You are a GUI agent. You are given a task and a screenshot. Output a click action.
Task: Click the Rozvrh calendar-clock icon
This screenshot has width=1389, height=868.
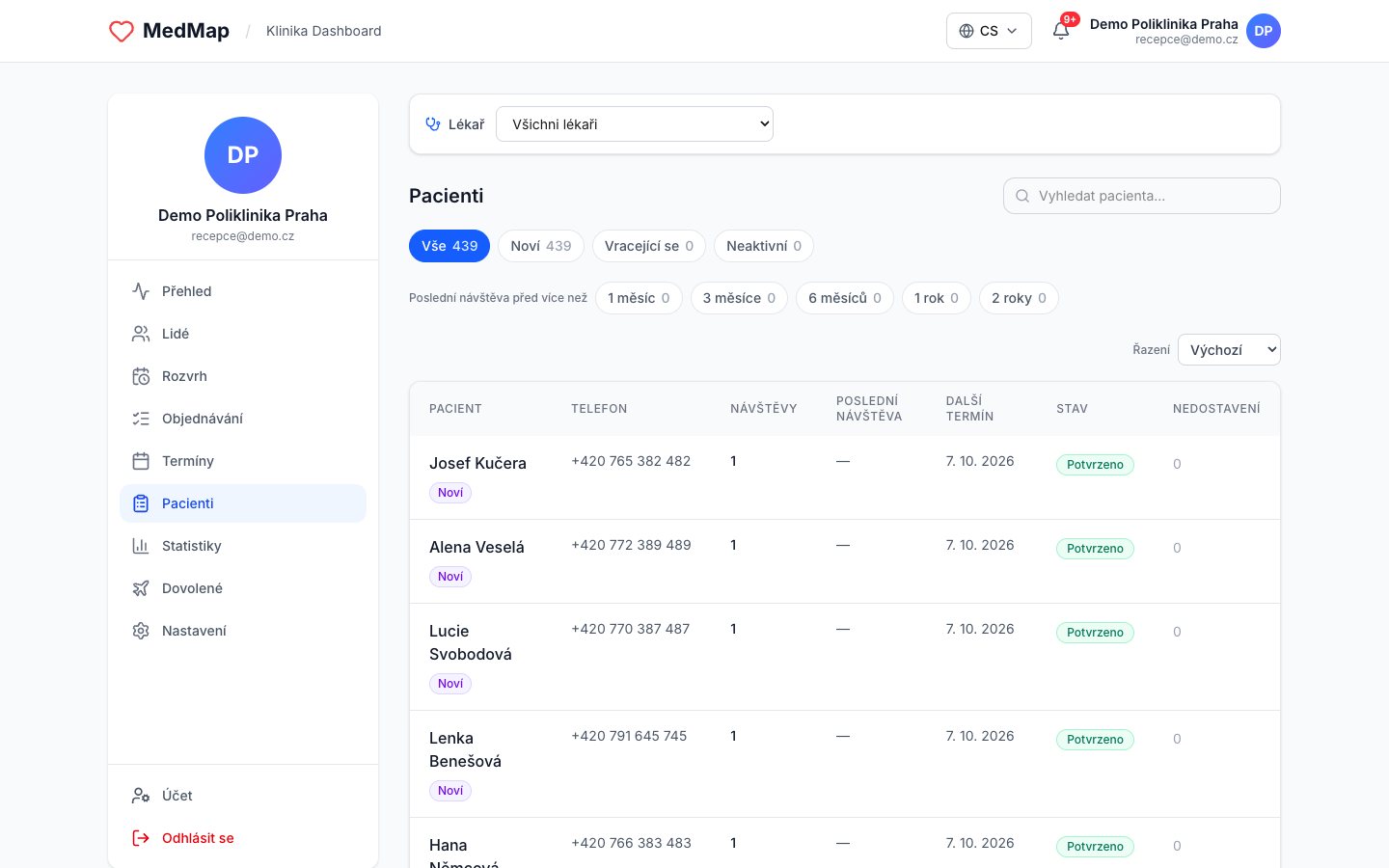tap(141, 376)
